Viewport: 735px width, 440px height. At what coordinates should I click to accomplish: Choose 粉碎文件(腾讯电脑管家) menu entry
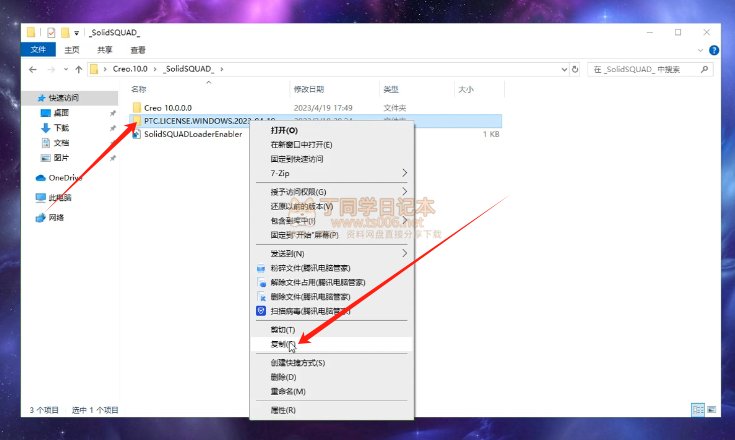pos(332,268)
